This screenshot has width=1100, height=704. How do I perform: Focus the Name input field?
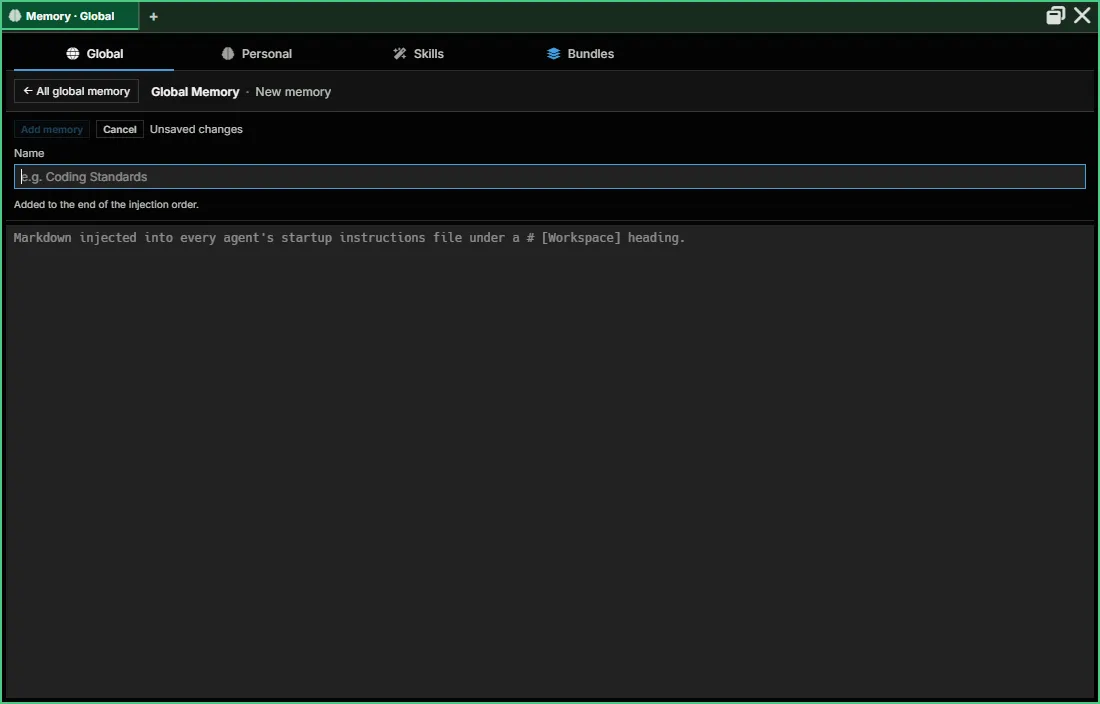(550, 177)
